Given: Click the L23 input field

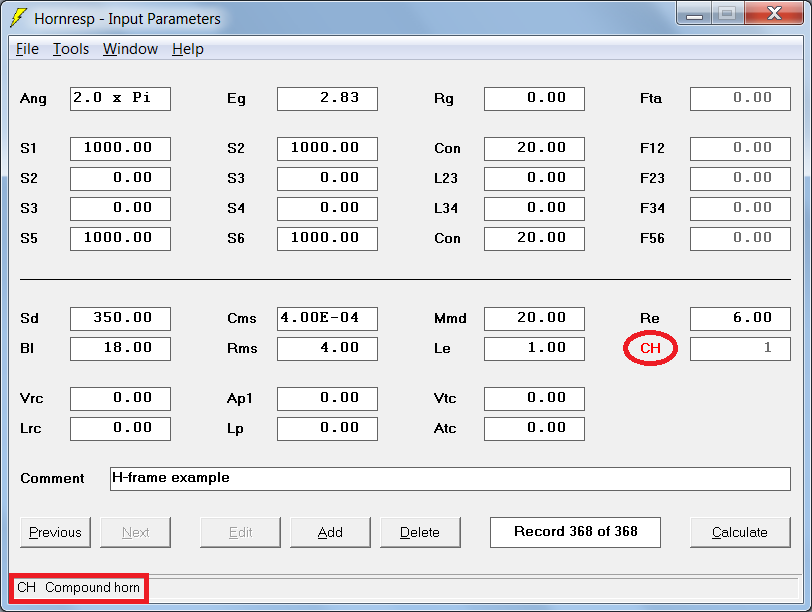Looking at the screenshot, I should point(534,179).
